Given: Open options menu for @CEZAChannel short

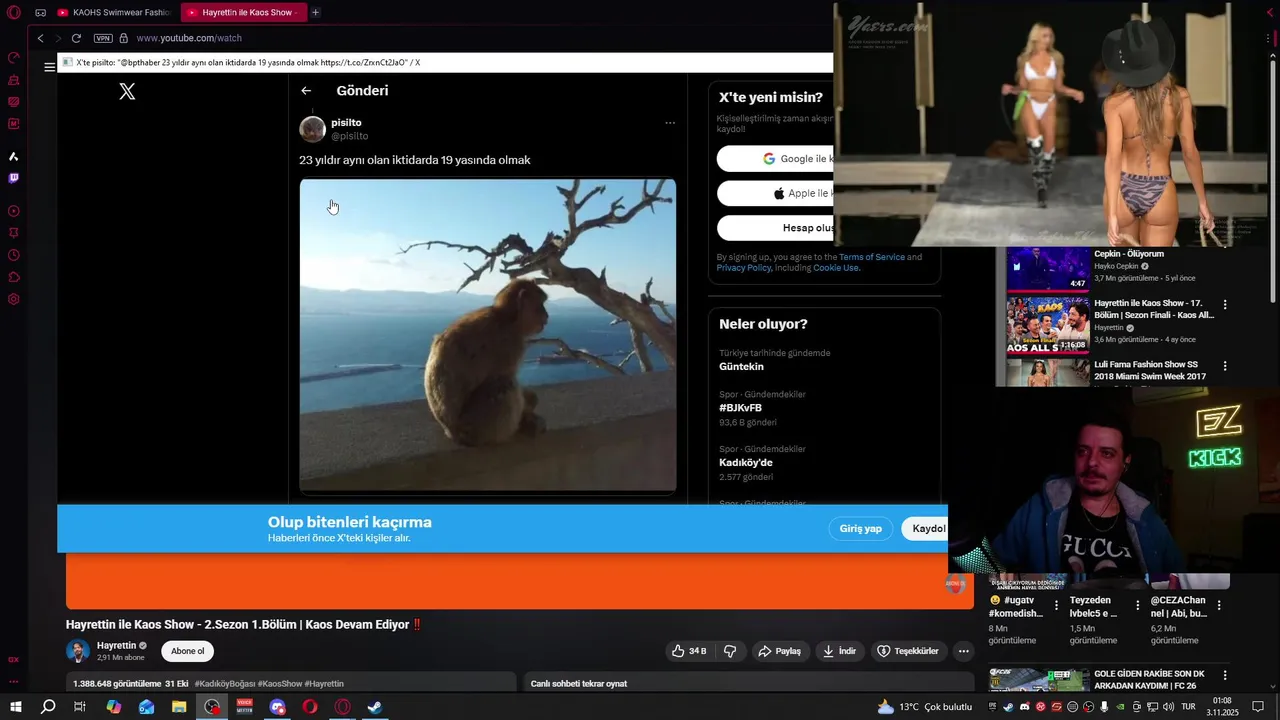Looking at the screenshot, I should click(1219, 606).
